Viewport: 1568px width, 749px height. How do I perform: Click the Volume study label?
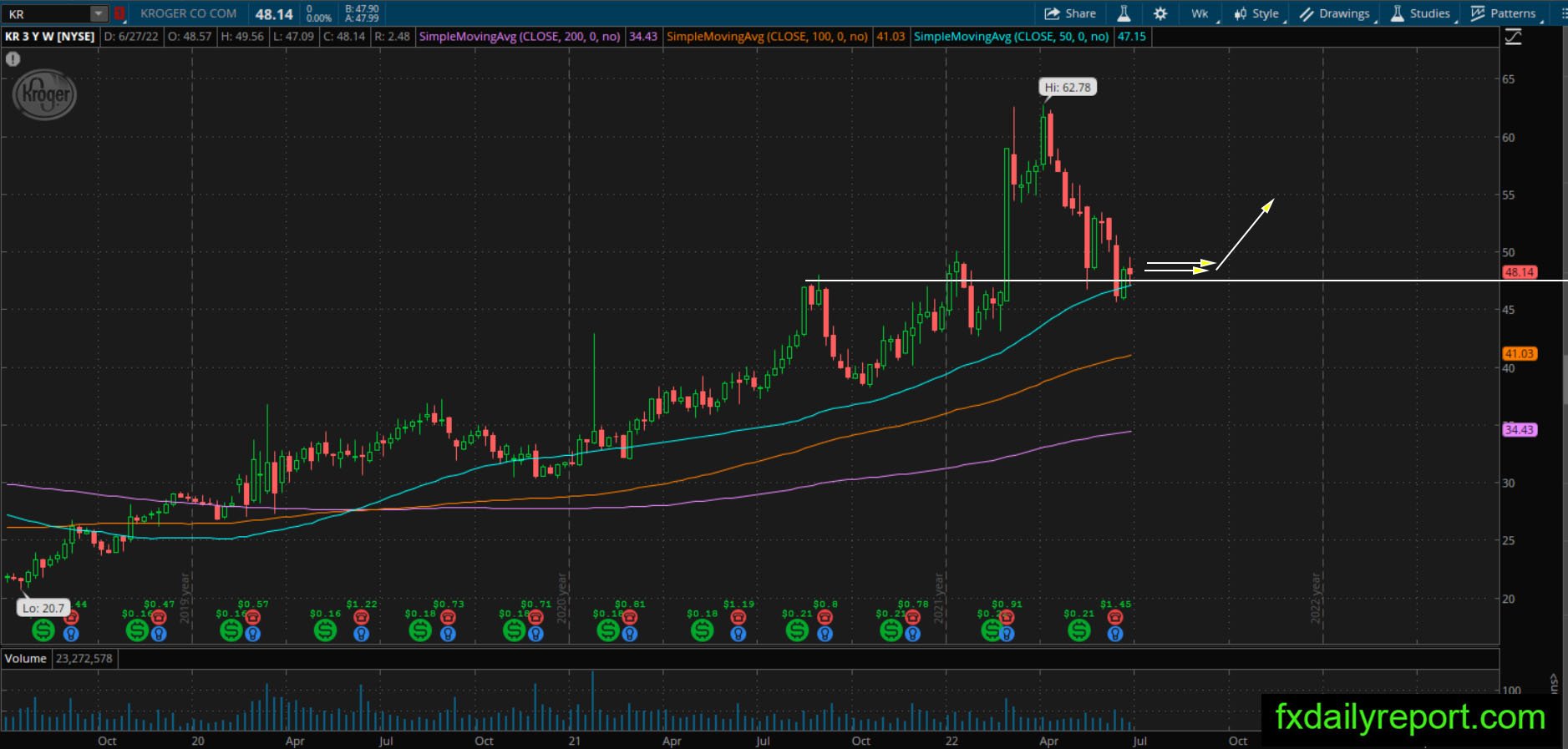click(x=26, y=659)
